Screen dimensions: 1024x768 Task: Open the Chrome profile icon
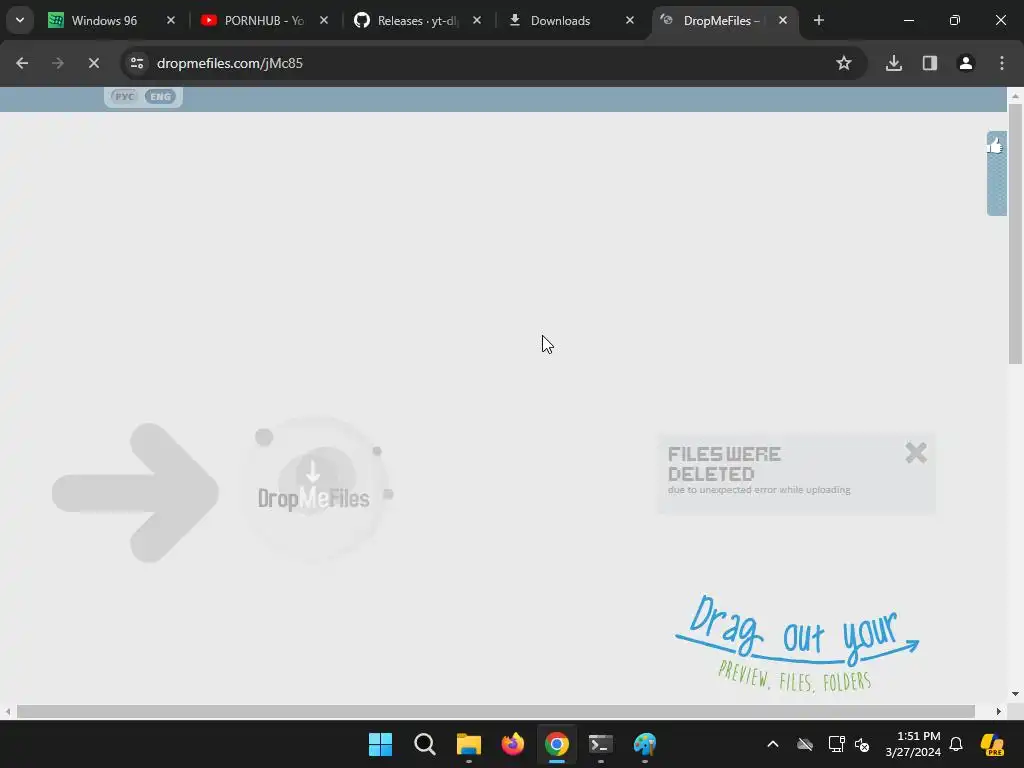coord(966,63)
